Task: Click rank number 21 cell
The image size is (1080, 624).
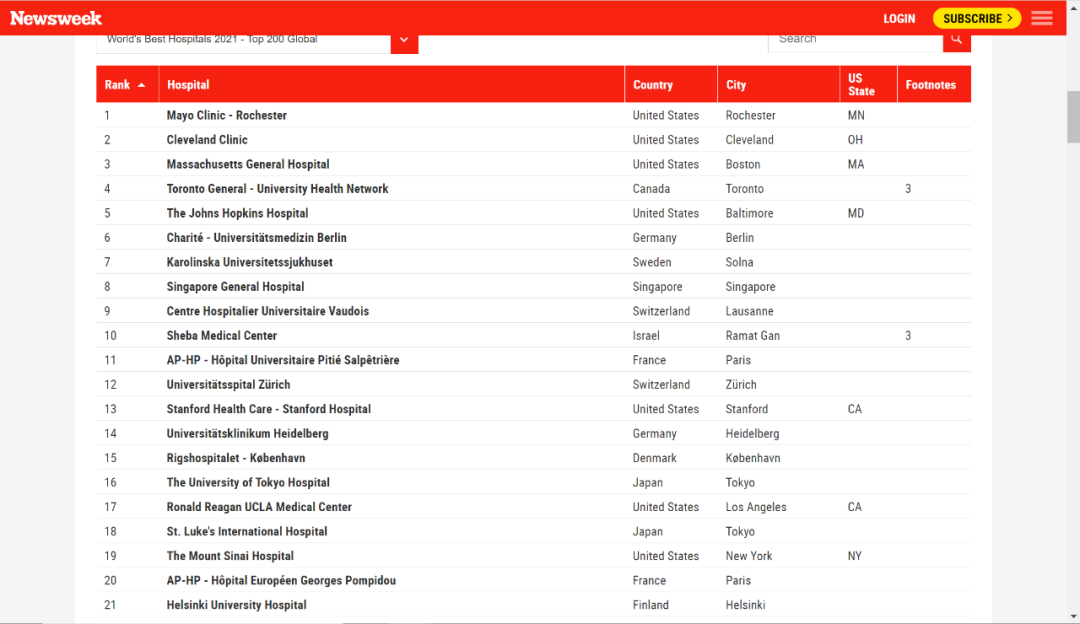Action: (110, 605)
